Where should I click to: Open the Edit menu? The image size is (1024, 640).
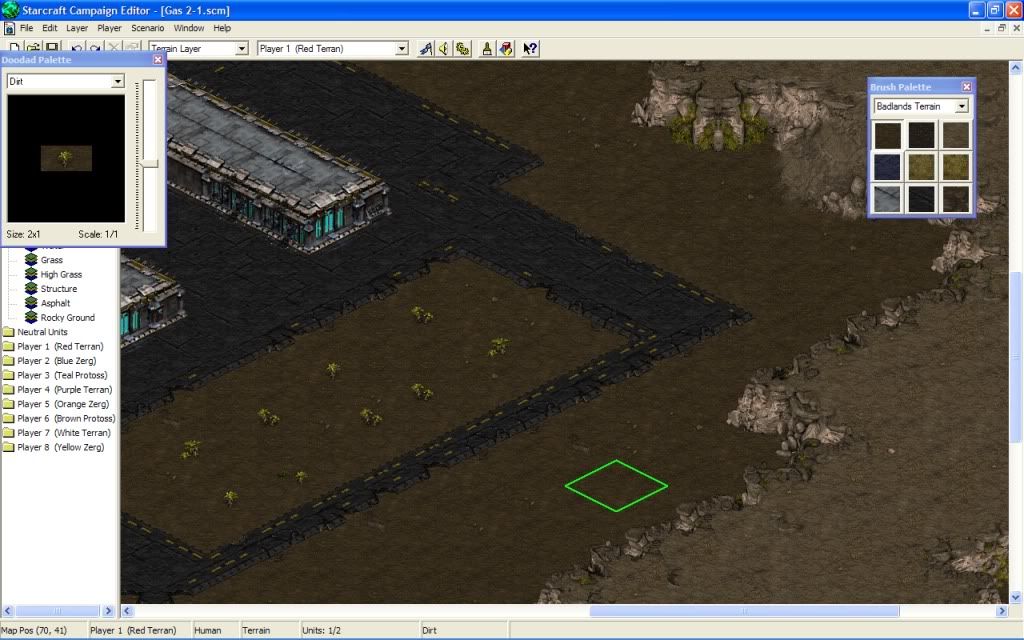(50, 28)
